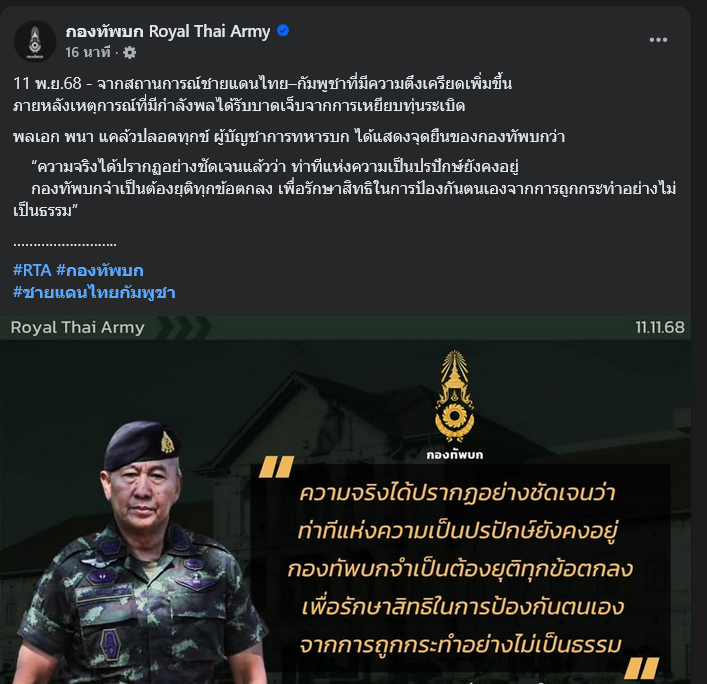Open the #กองทัพบก hashtag link

100,270
